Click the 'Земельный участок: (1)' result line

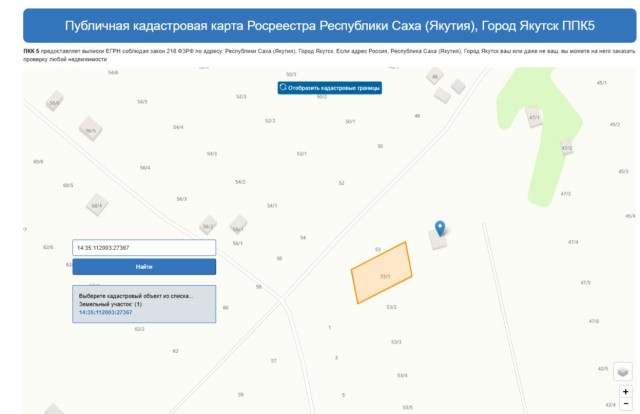coord(110,304)
